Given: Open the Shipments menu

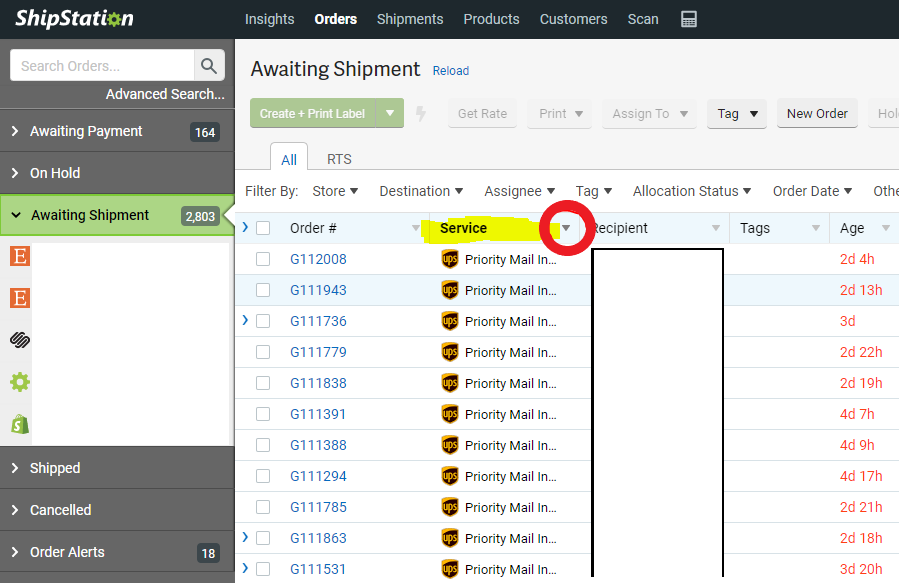Looking at the screenshot, I should (x=410, y=19).
